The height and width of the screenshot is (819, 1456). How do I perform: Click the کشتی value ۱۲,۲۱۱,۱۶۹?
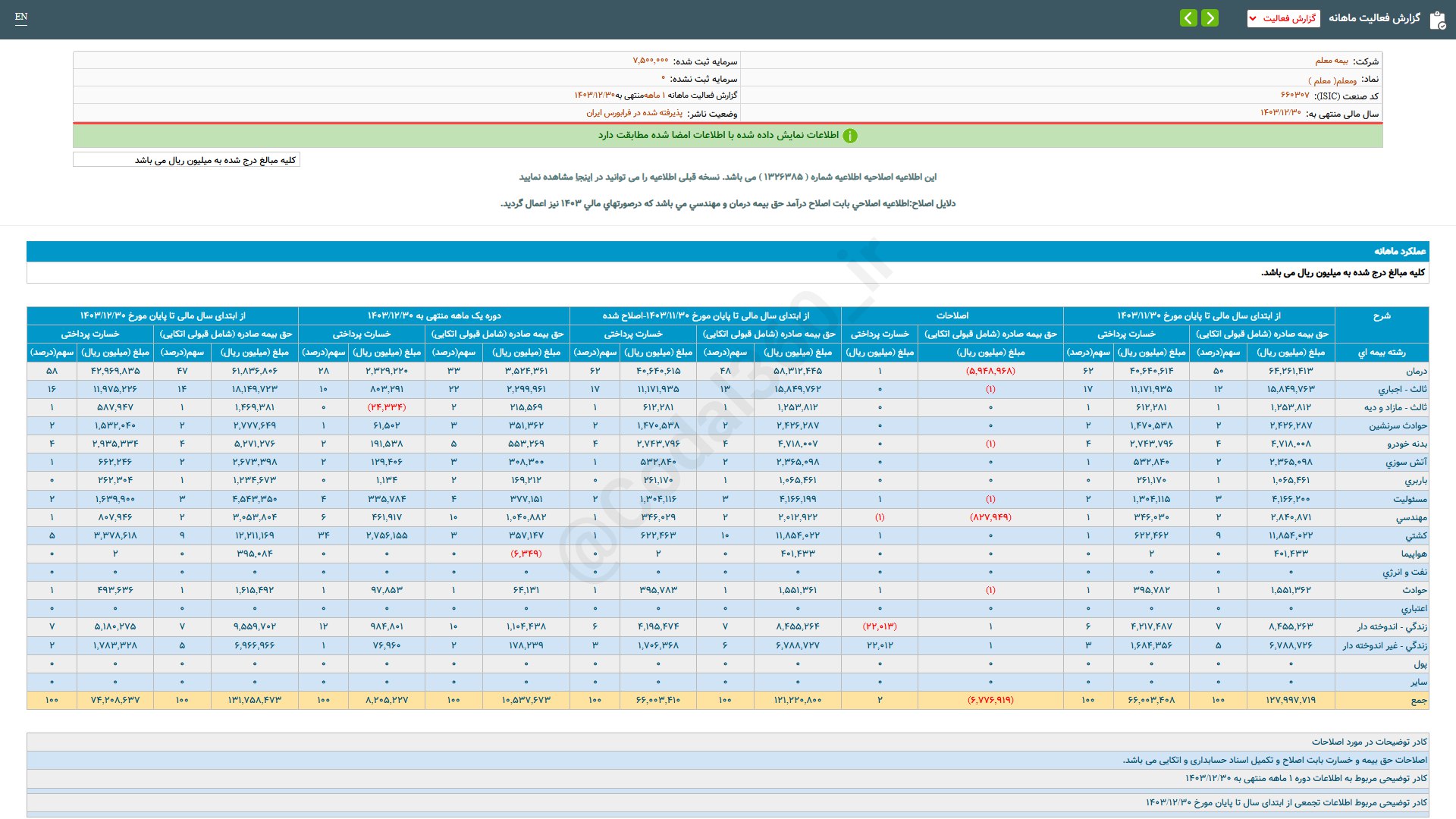[255, 535]
